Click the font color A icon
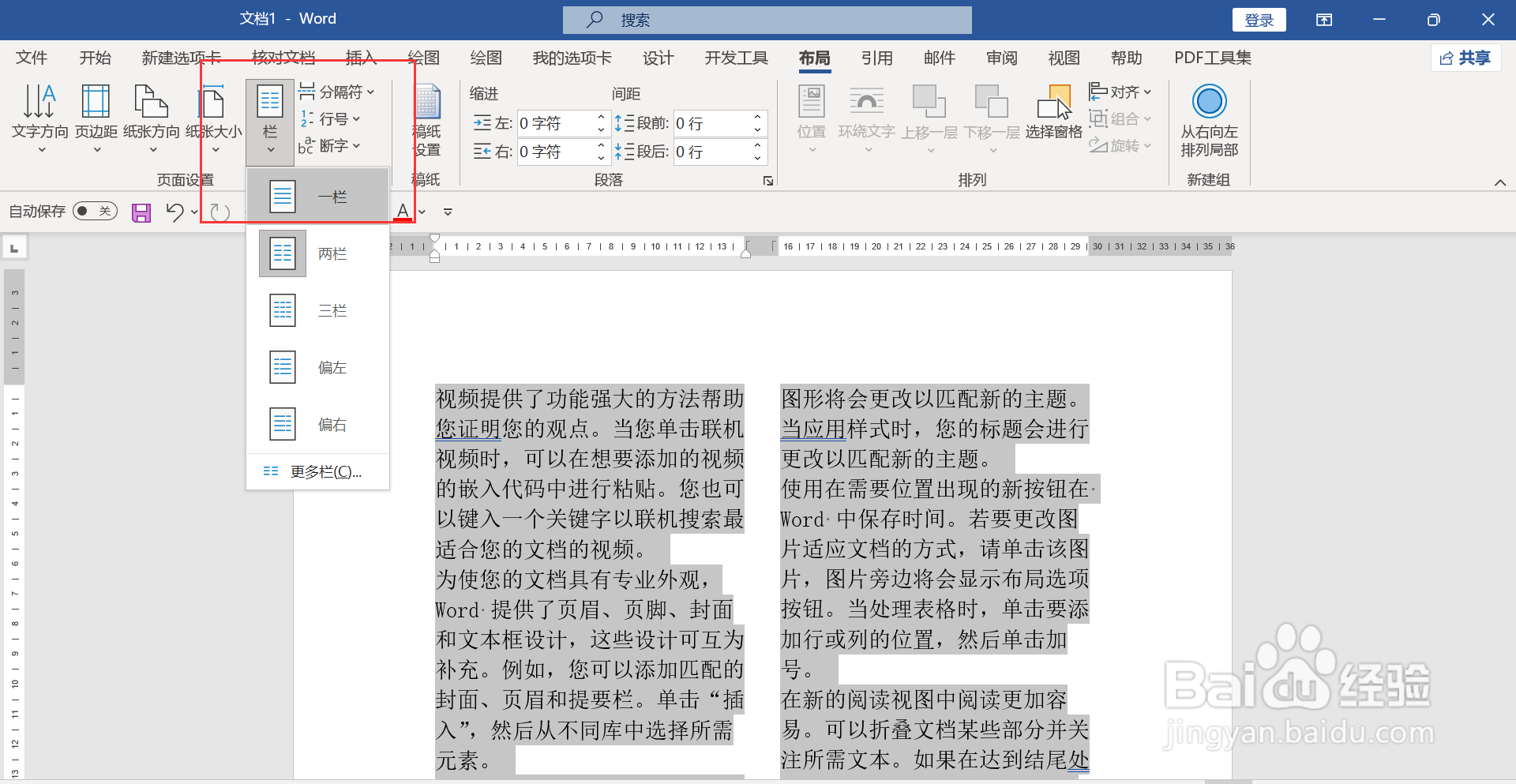The width and height of the screenshot is (1516, 784). click(x=403, y=212)
